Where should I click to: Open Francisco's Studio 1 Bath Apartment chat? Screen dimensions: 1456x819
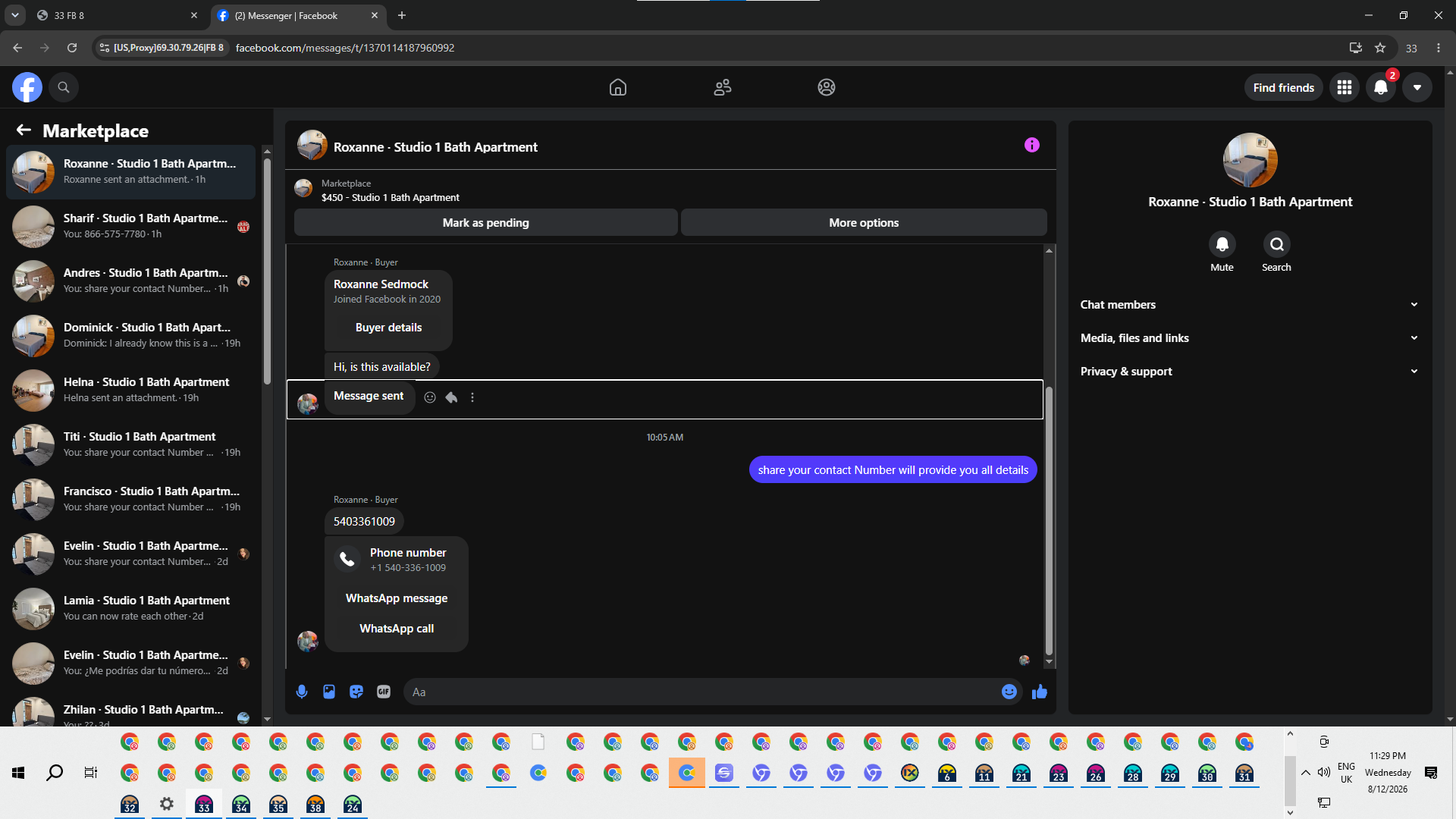tap(131, 500)
